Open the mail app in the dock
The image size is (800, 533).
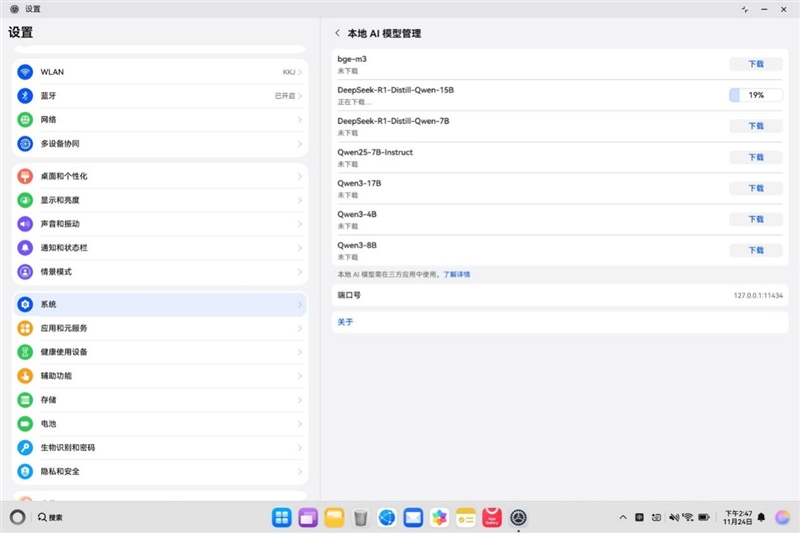click(x=413, y=517)
